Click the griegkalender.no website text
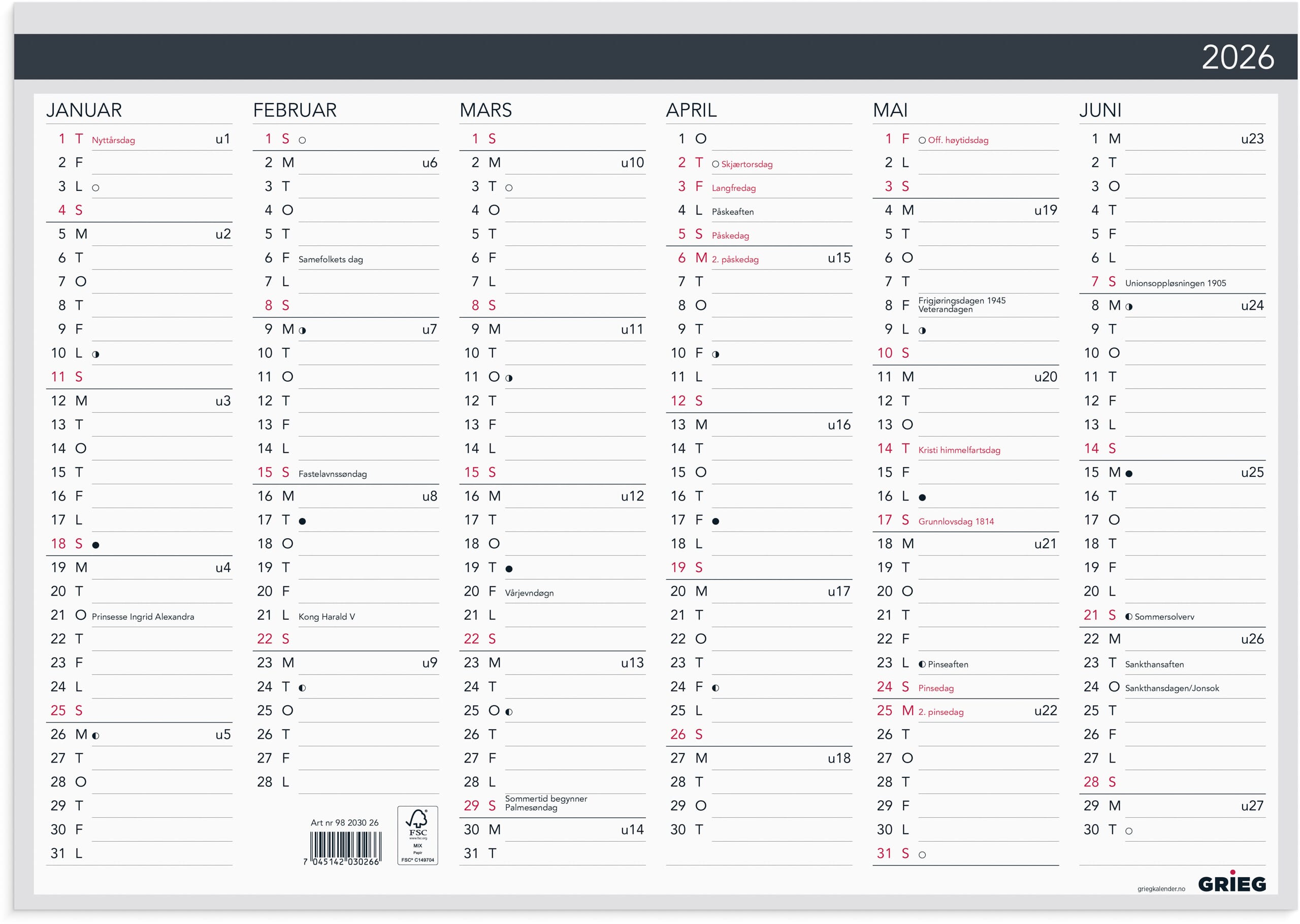Image resolution: width=1300 pixels, height=924 pixels. point(1161,888)
